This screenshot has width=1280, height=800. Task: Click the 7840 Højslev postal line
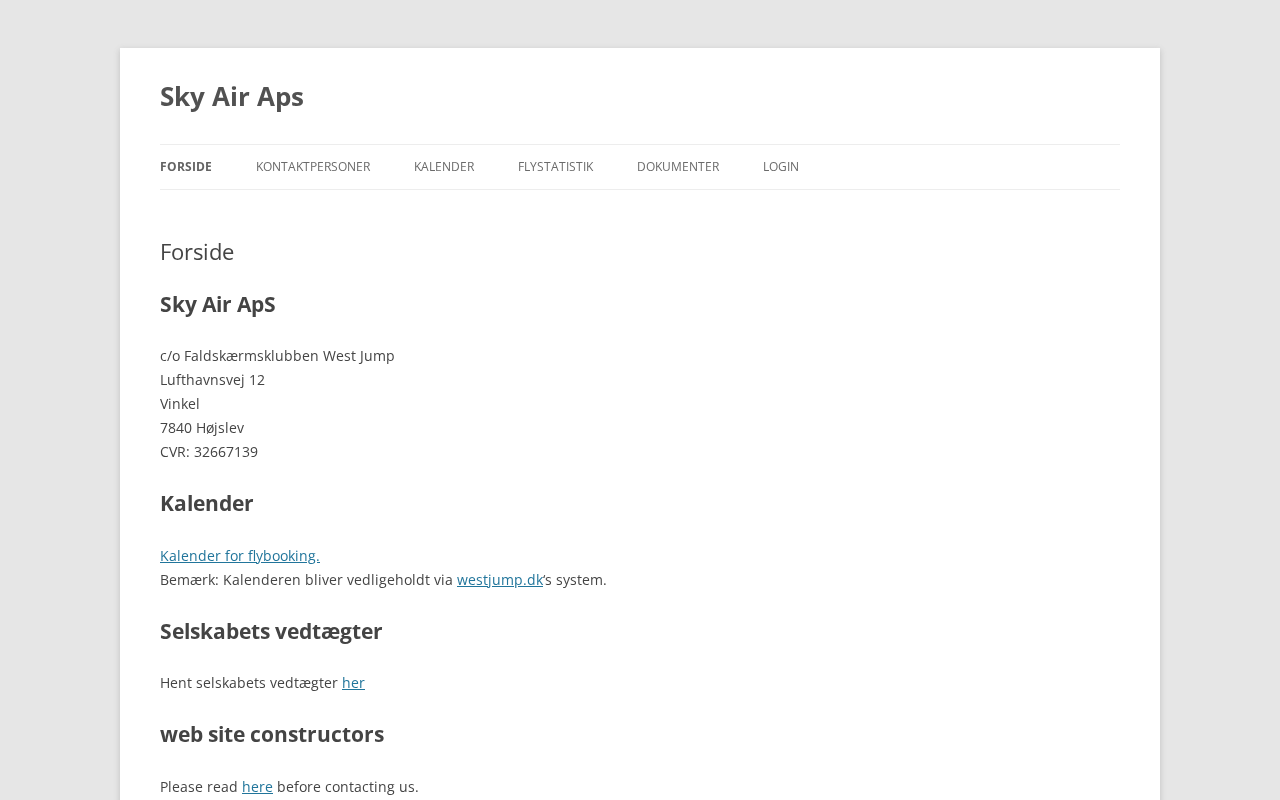point(202,428)
